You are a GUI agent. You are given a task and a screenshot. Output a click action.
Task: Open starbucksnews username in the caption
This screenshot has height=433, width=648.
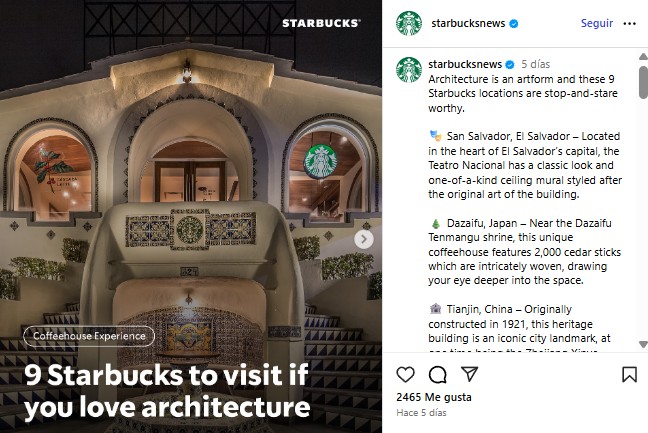465,64
